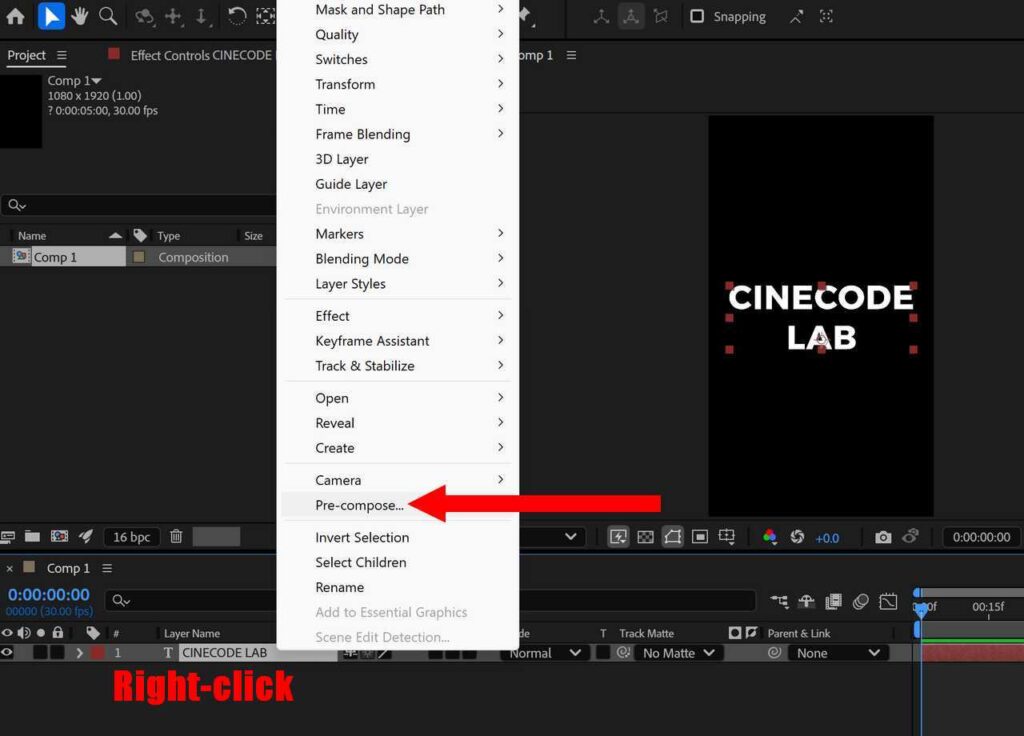Toggle Mask and Shape Path Visibility in the viewer

(673, 537)
